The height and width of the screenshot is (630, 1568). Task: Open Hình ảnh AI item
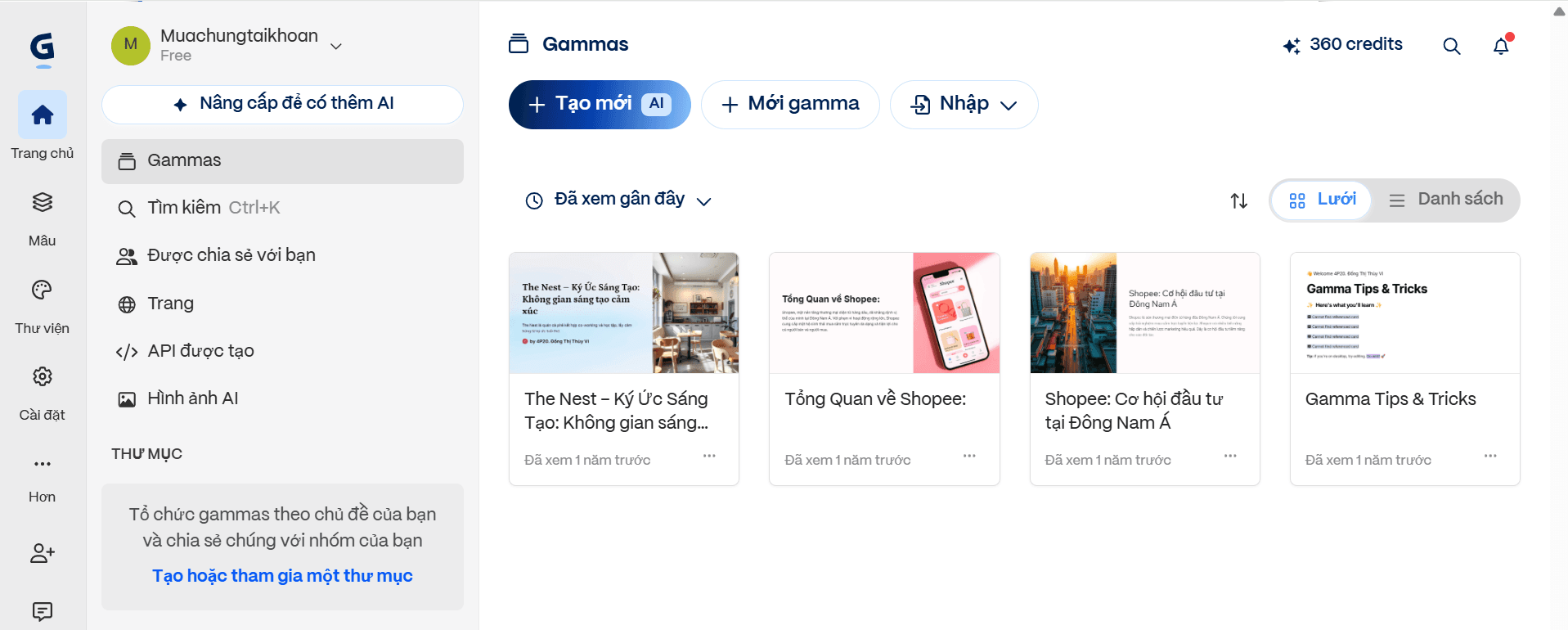pos(282,398)
